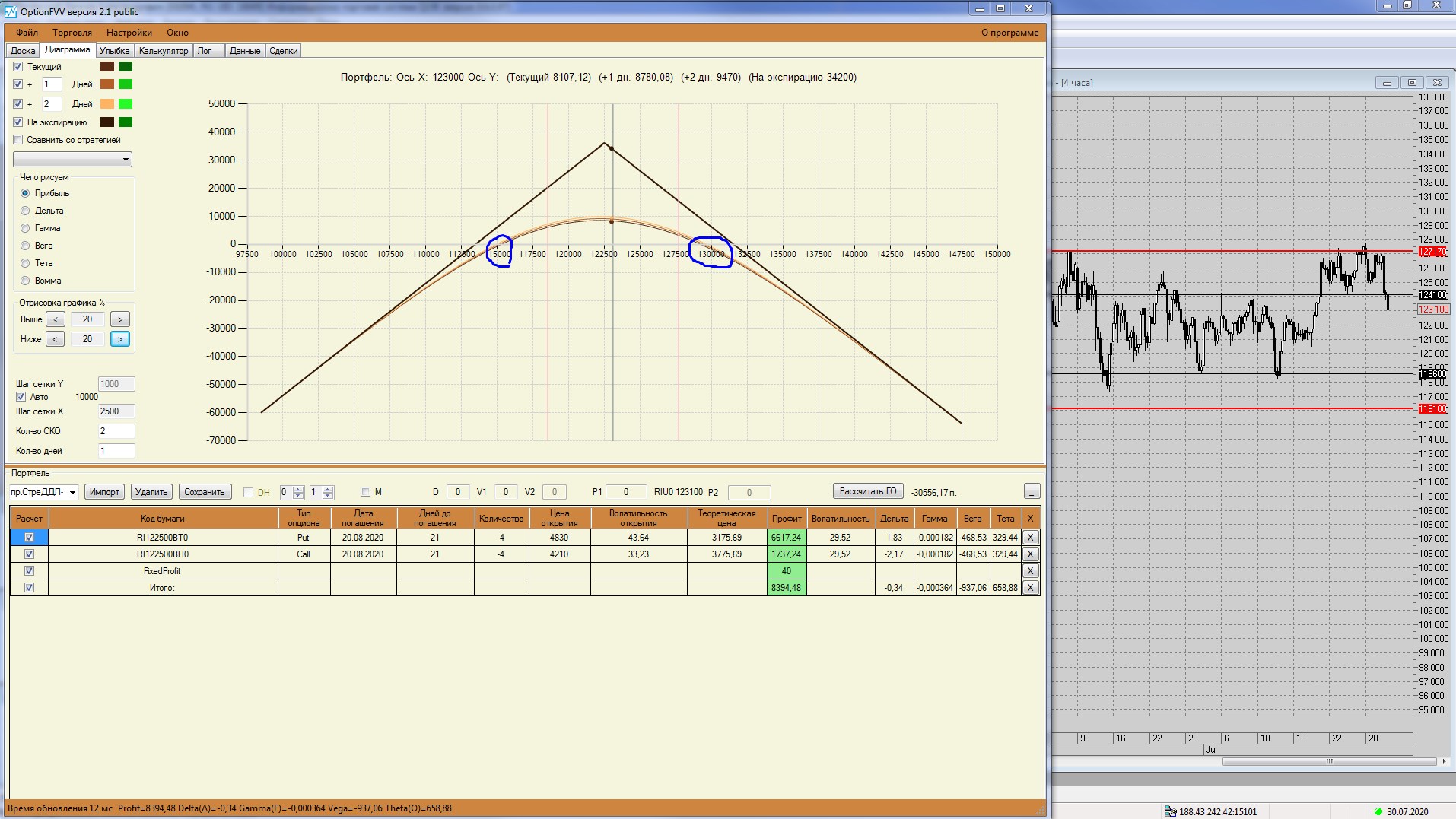Open the Окно menu
Image resolution: width=1456 pixels, height=819 pixels.
pyautogui.click(x=177, y=33)
